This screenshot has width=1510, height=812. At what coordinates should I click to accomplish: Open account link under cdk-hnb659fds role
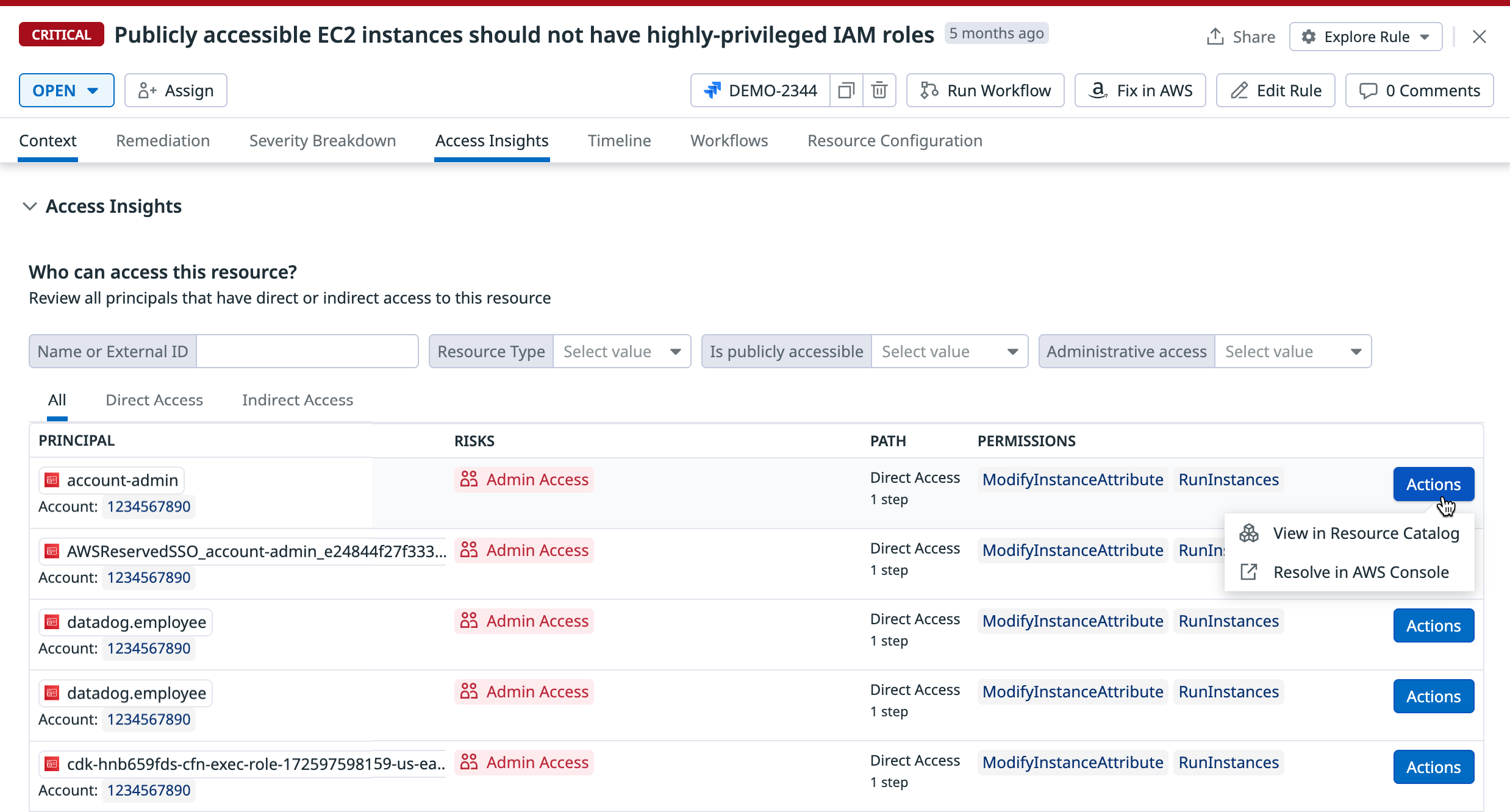pyautogui.click(x=149, y=791)
